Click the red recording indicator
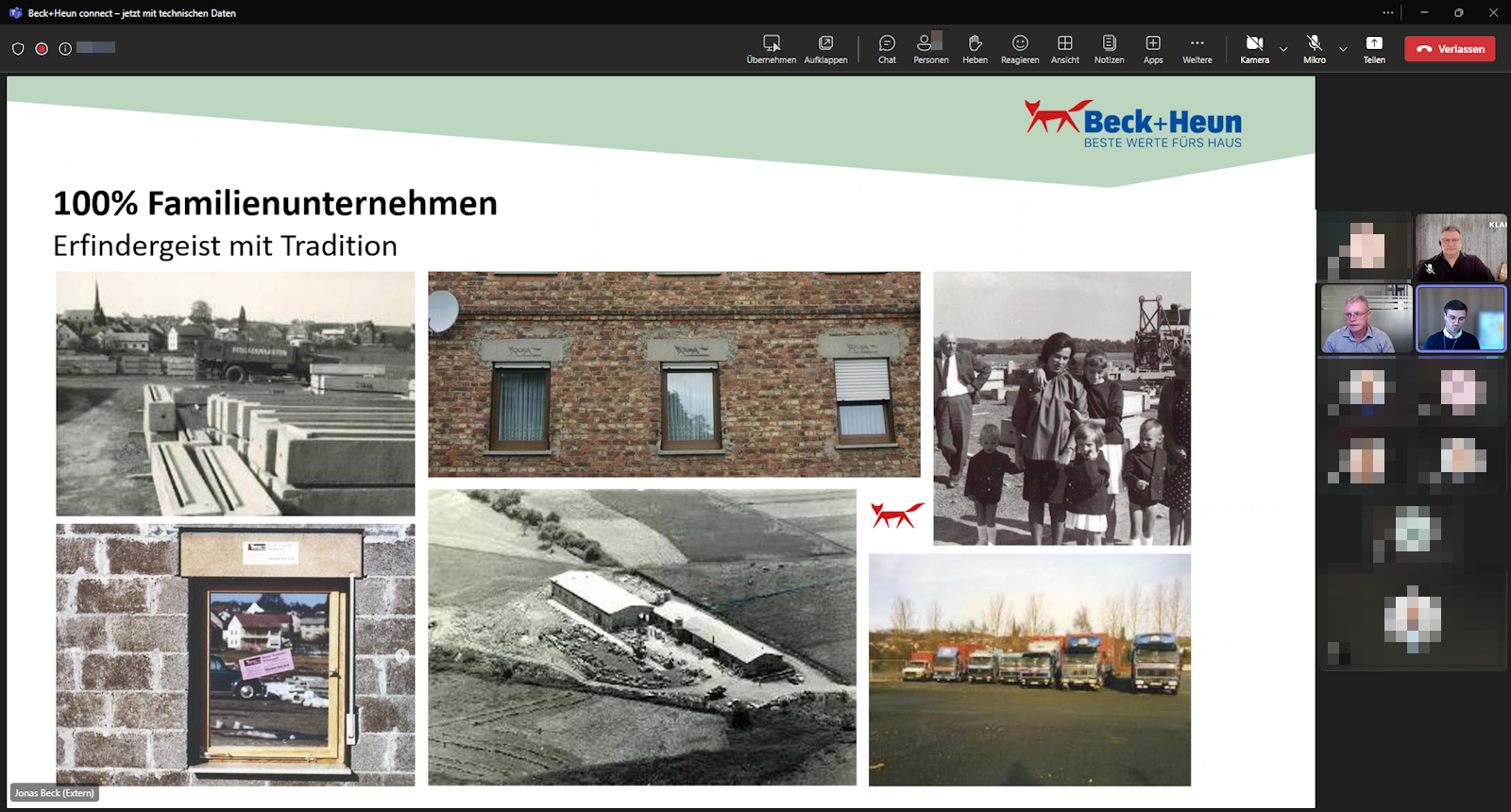The width and height of the screenshot is (1511, 812). (x=42, y=49)
